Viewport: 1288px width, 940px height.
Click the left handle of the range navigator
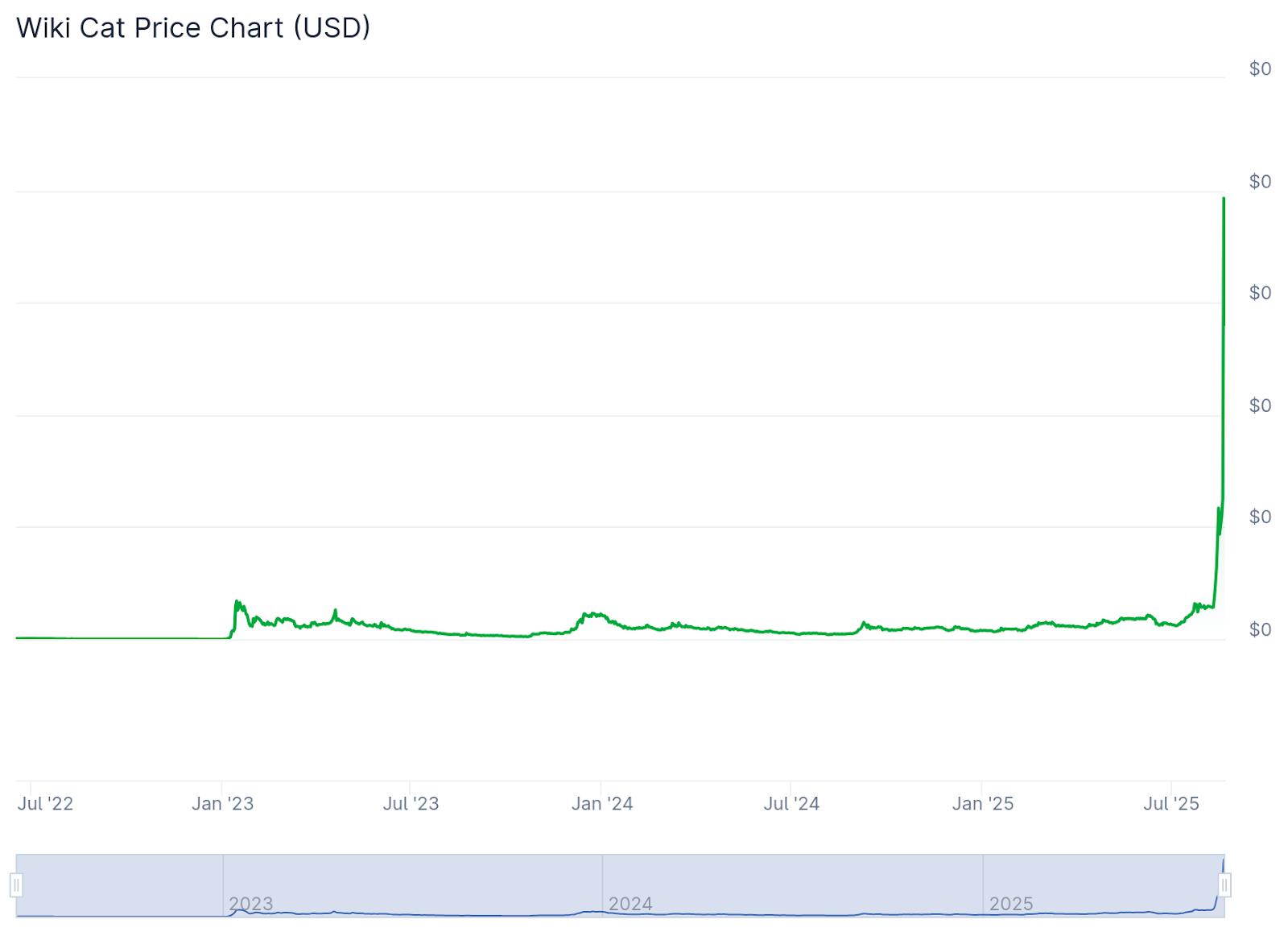pyautogui.click(x=16, y=885)
